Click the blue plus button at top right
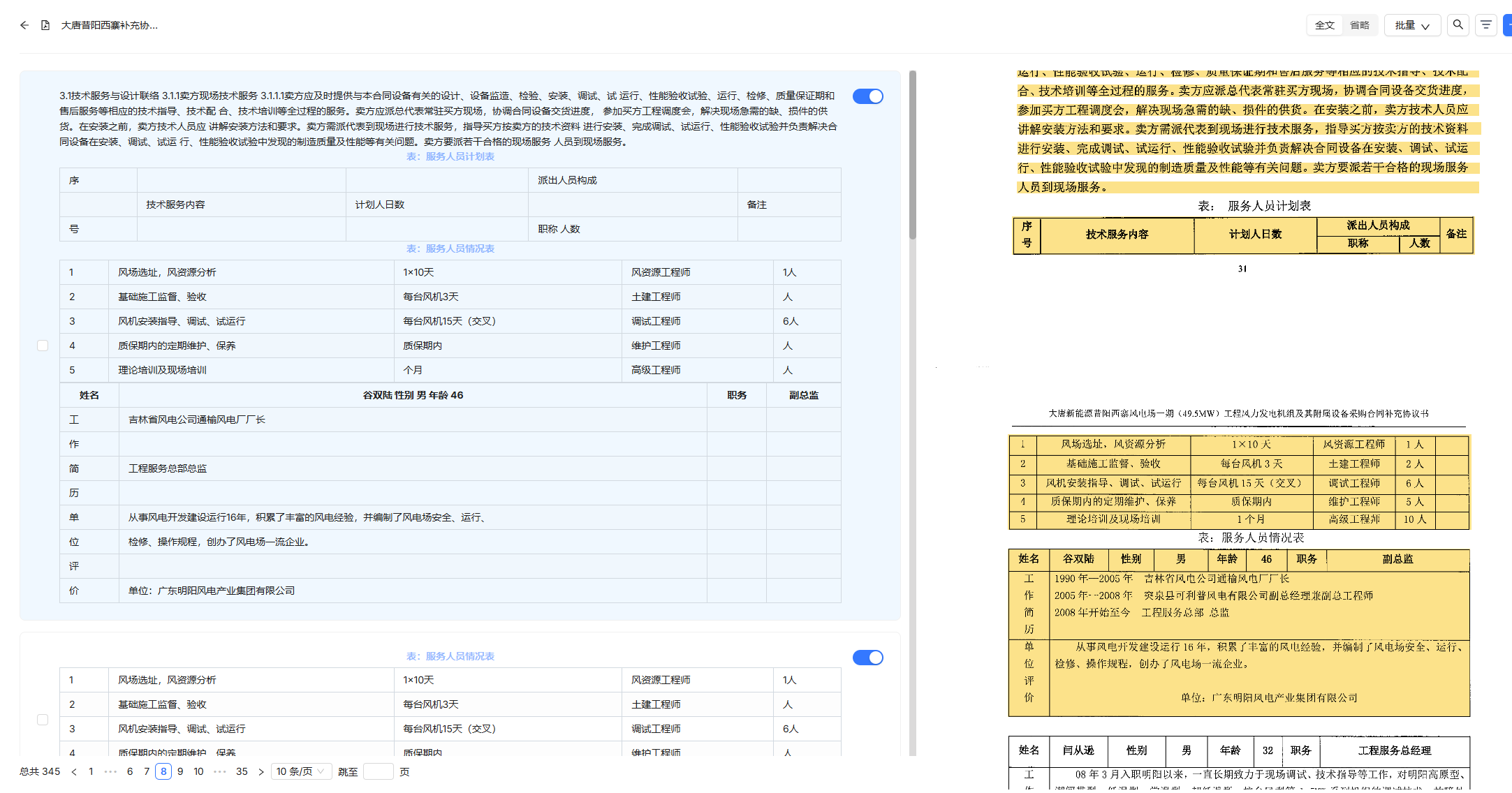Screen dimensions: 1512x793 (1508, 25)
